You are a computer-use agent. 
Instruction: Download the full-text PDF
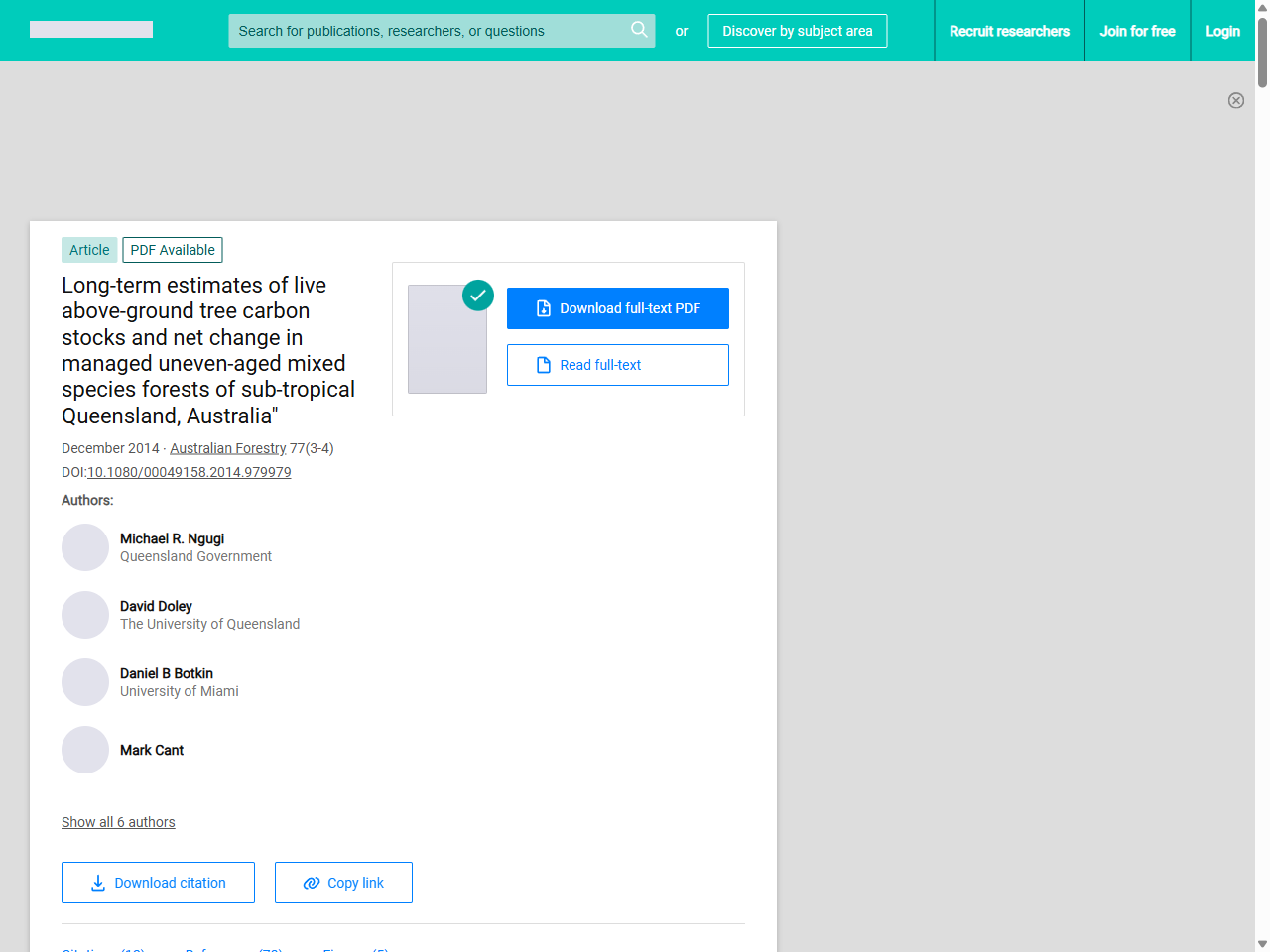click(x=617, y=308)
